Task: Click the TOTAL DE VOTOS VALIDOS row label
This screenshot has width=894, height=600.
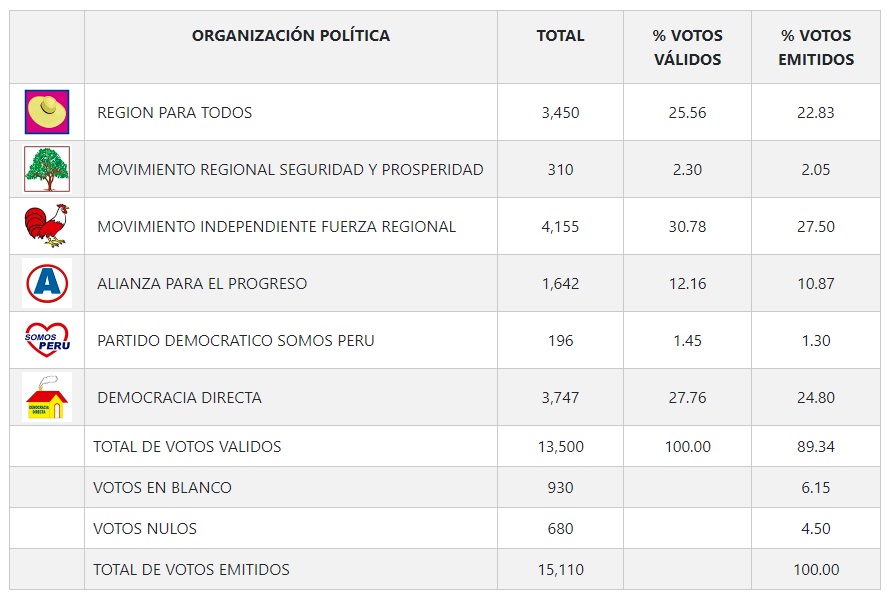Action: (187, 447)
